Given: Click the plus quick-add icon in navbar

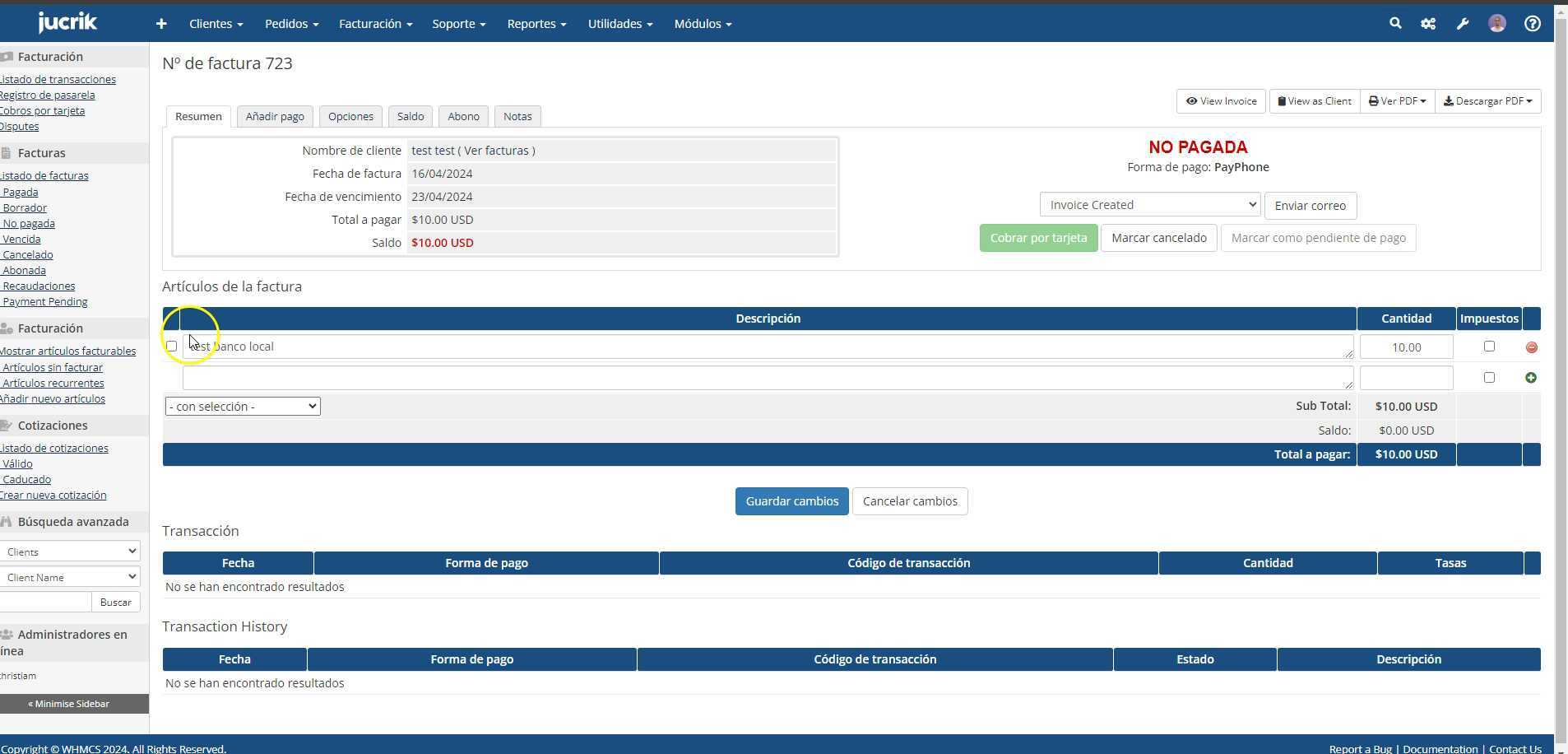Looking at the screenshot, I should pyautogui.click(x=161, y=24).
